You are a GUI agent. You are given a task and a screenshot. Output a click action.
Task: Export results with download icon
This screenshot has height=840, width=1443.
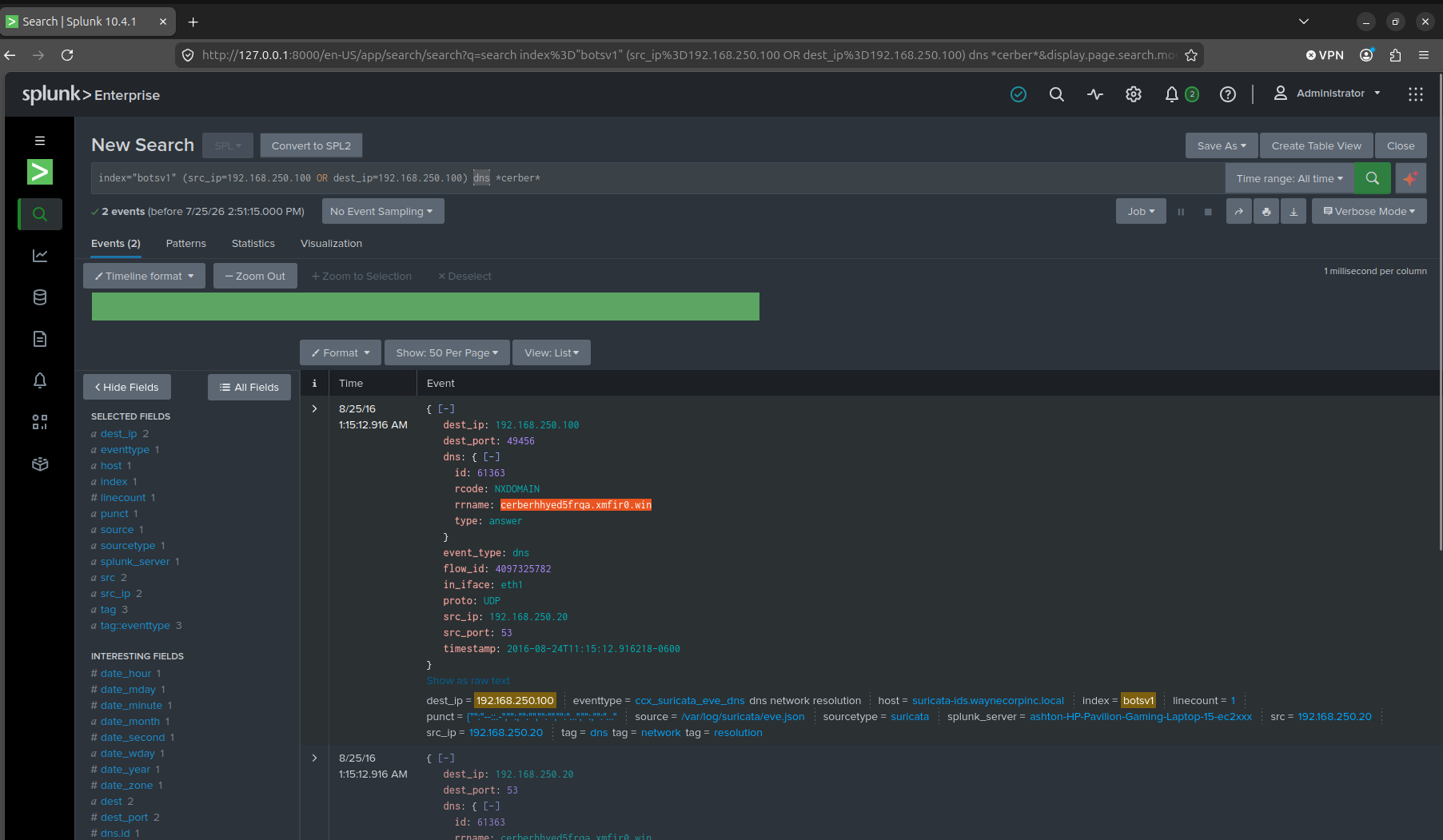pyautogui.click(x=1293, y=212)
